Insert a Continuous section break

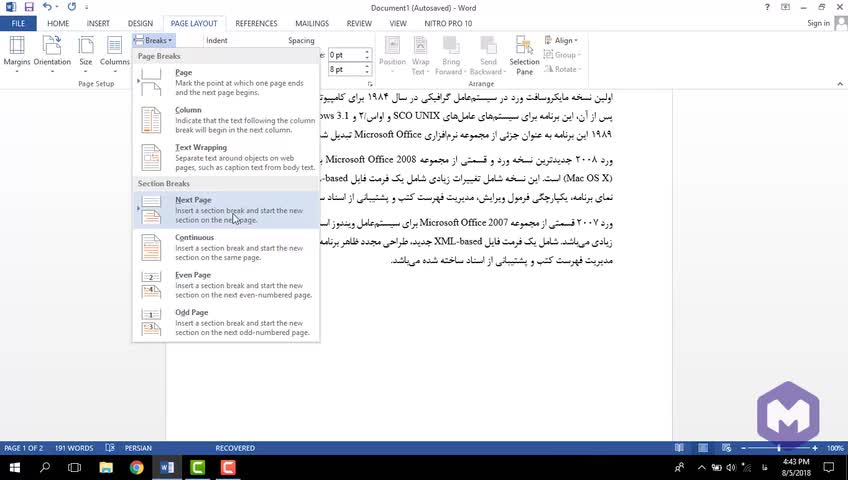tap(226, 247)
